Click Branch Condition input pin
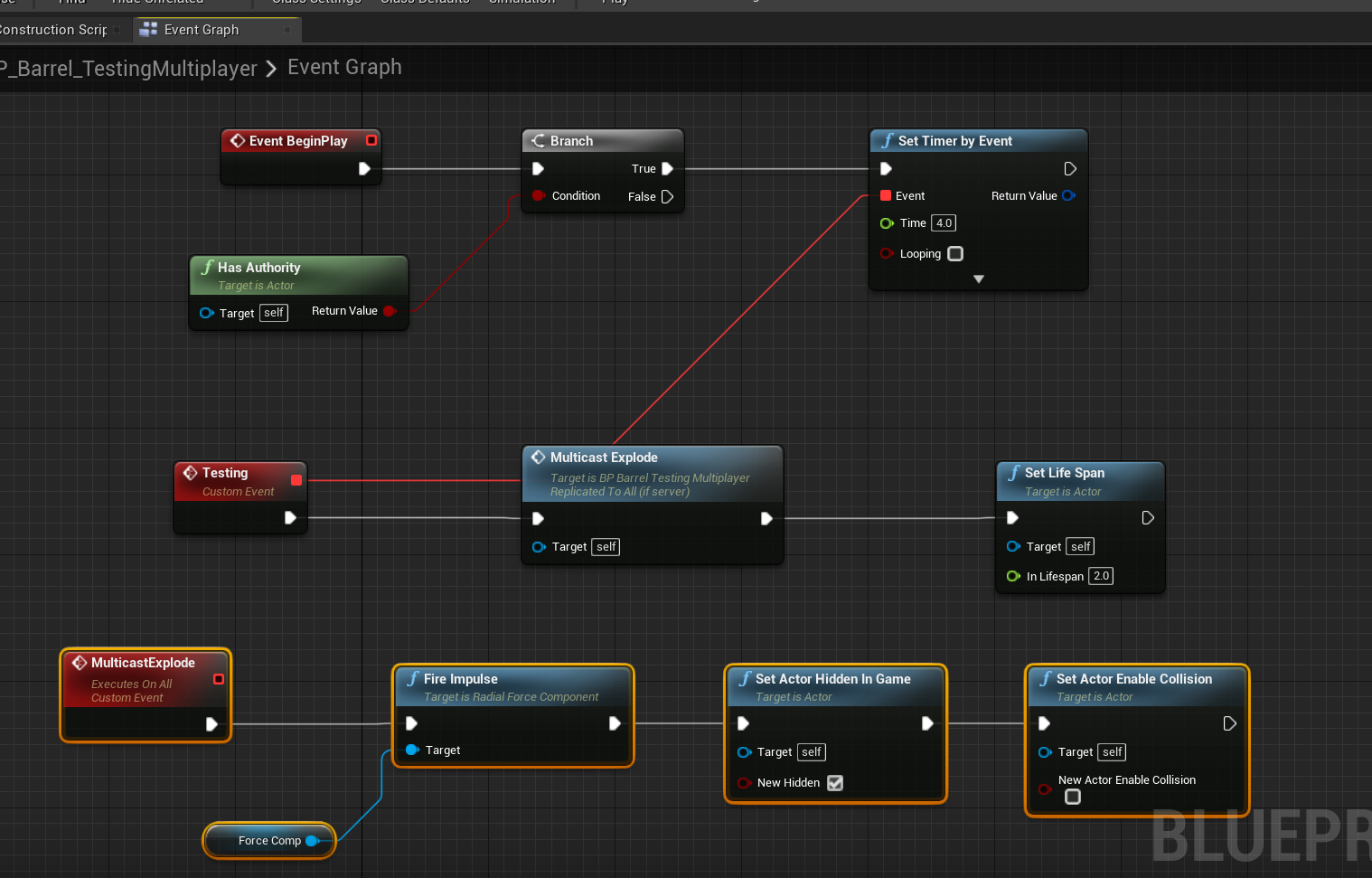Screen dimensions: 1372x878 pyautogui.click(x=538, y=195)
